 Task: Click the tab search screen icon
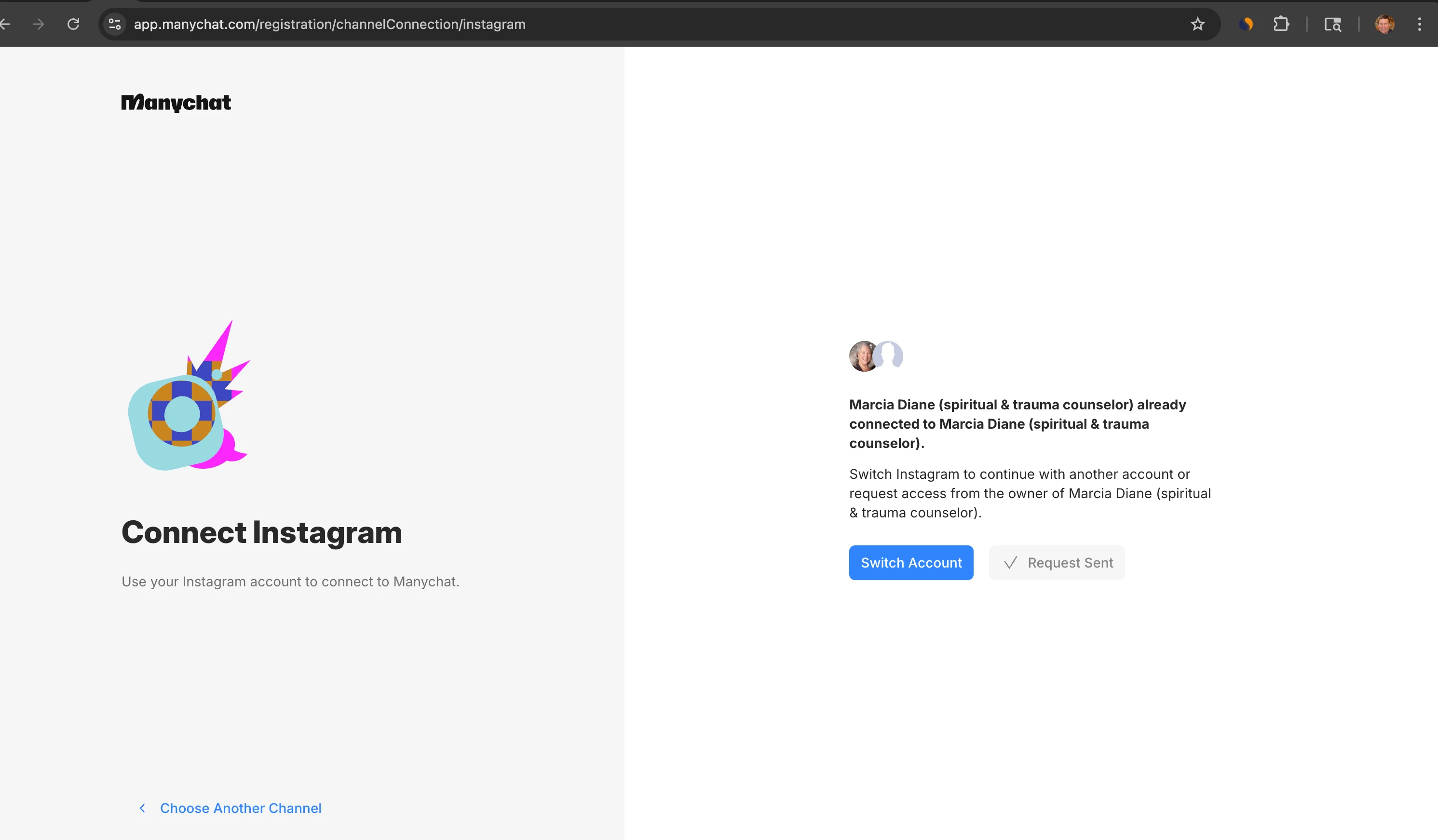coord(1332,24)
